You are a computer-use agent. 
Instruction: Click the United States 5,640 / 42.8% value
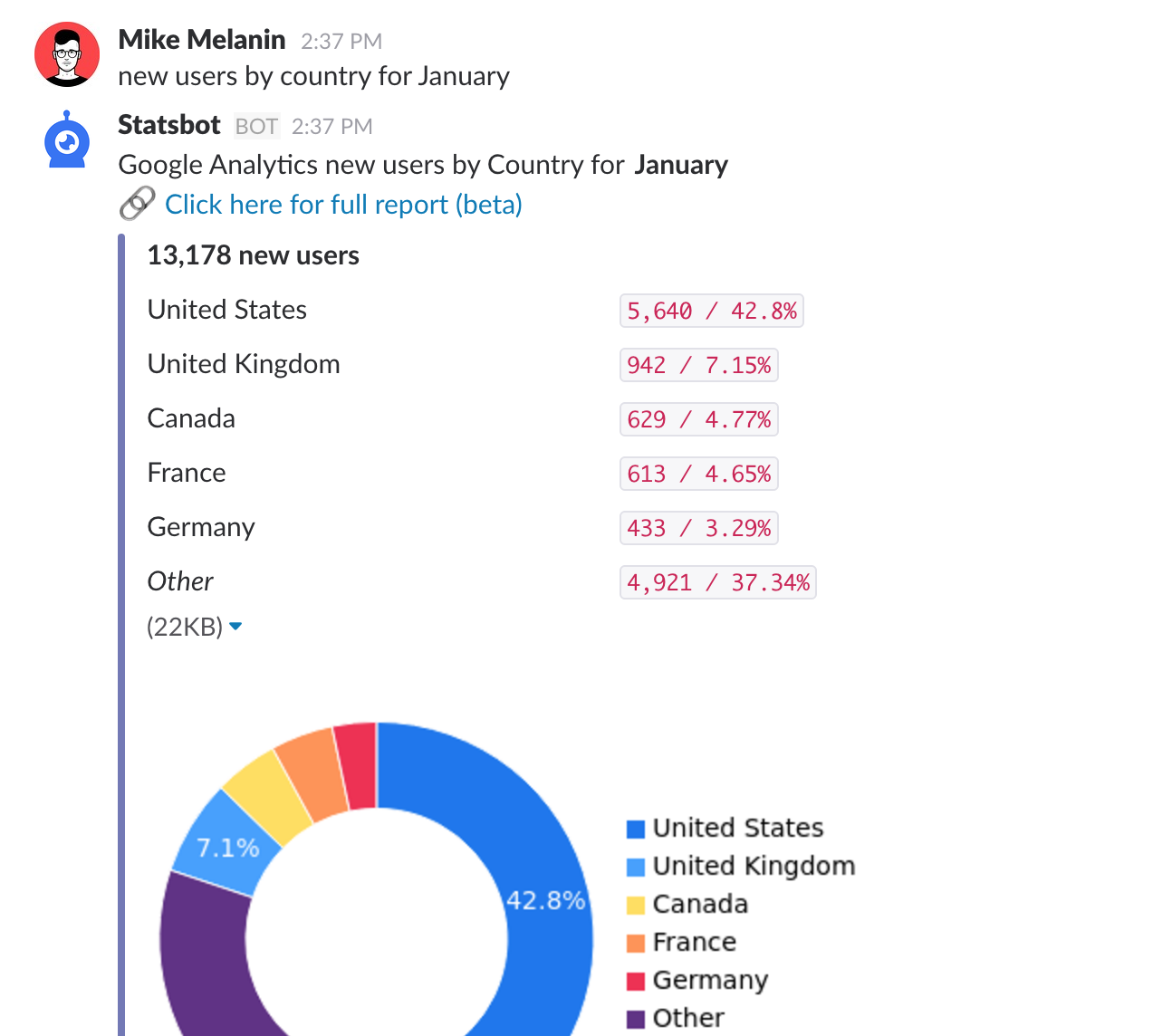click(x=712, y=311)
